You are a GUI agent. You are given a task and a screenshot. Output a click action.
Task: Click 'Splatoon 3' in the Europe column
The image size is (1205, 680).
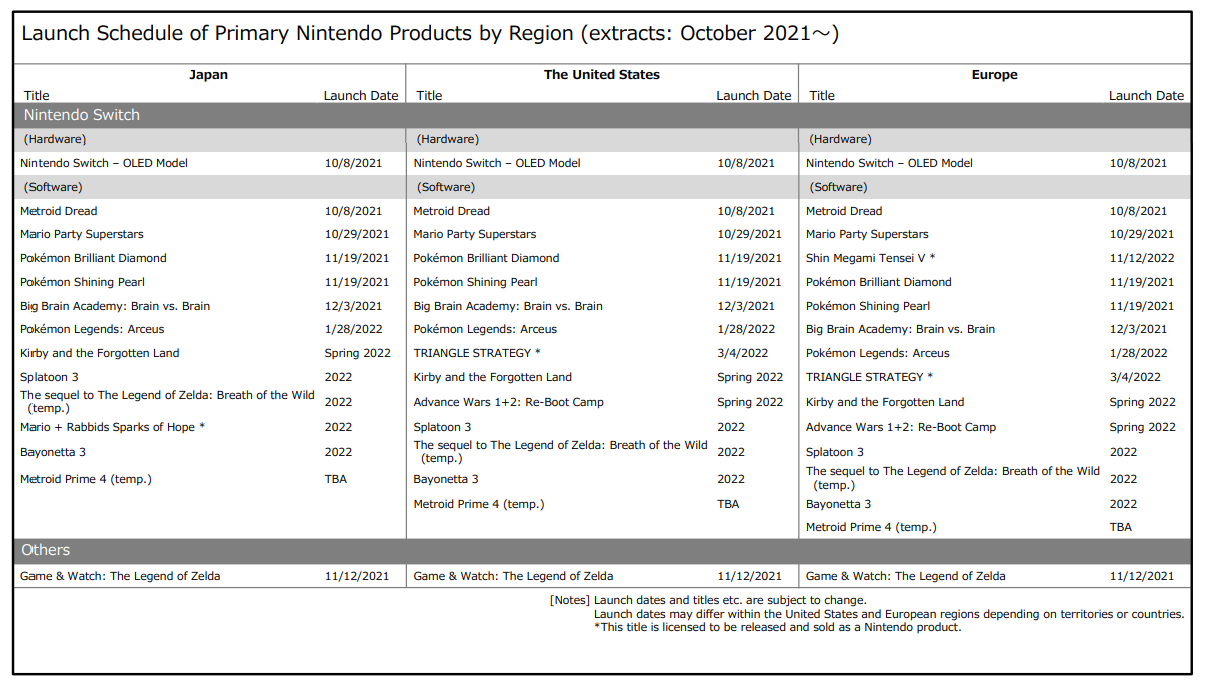tap(835, 452)
